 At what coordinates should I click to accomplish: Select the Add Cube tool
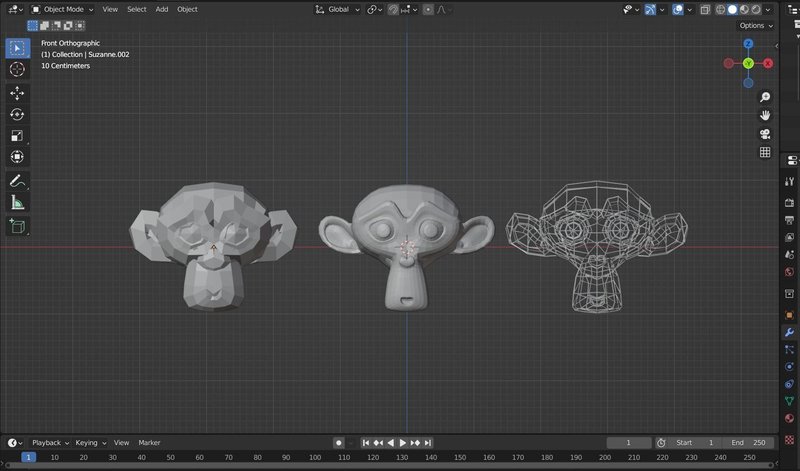[x=17, y=226]
